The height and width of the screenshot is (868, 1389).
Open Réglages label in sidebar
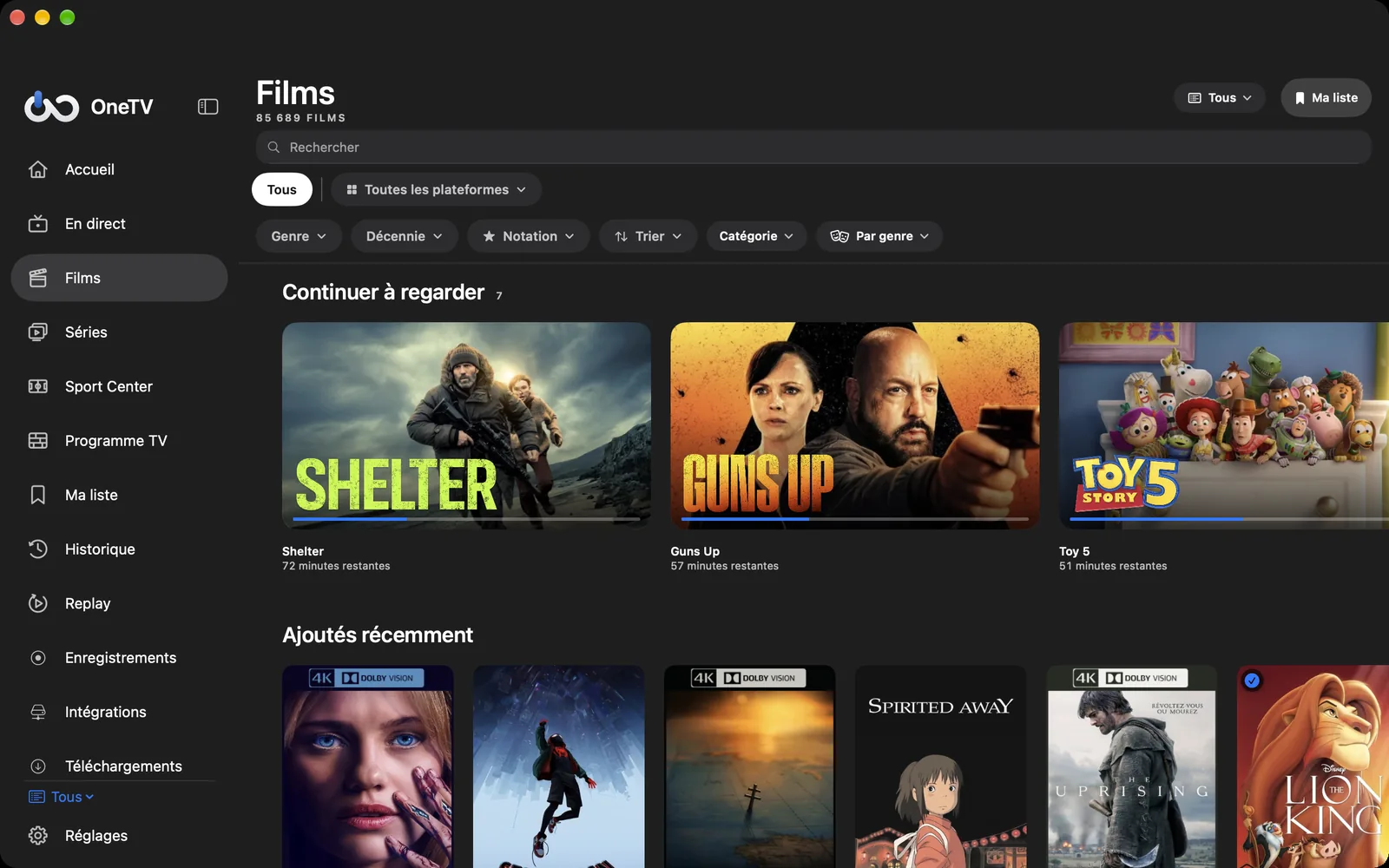[x=96, y=836]
